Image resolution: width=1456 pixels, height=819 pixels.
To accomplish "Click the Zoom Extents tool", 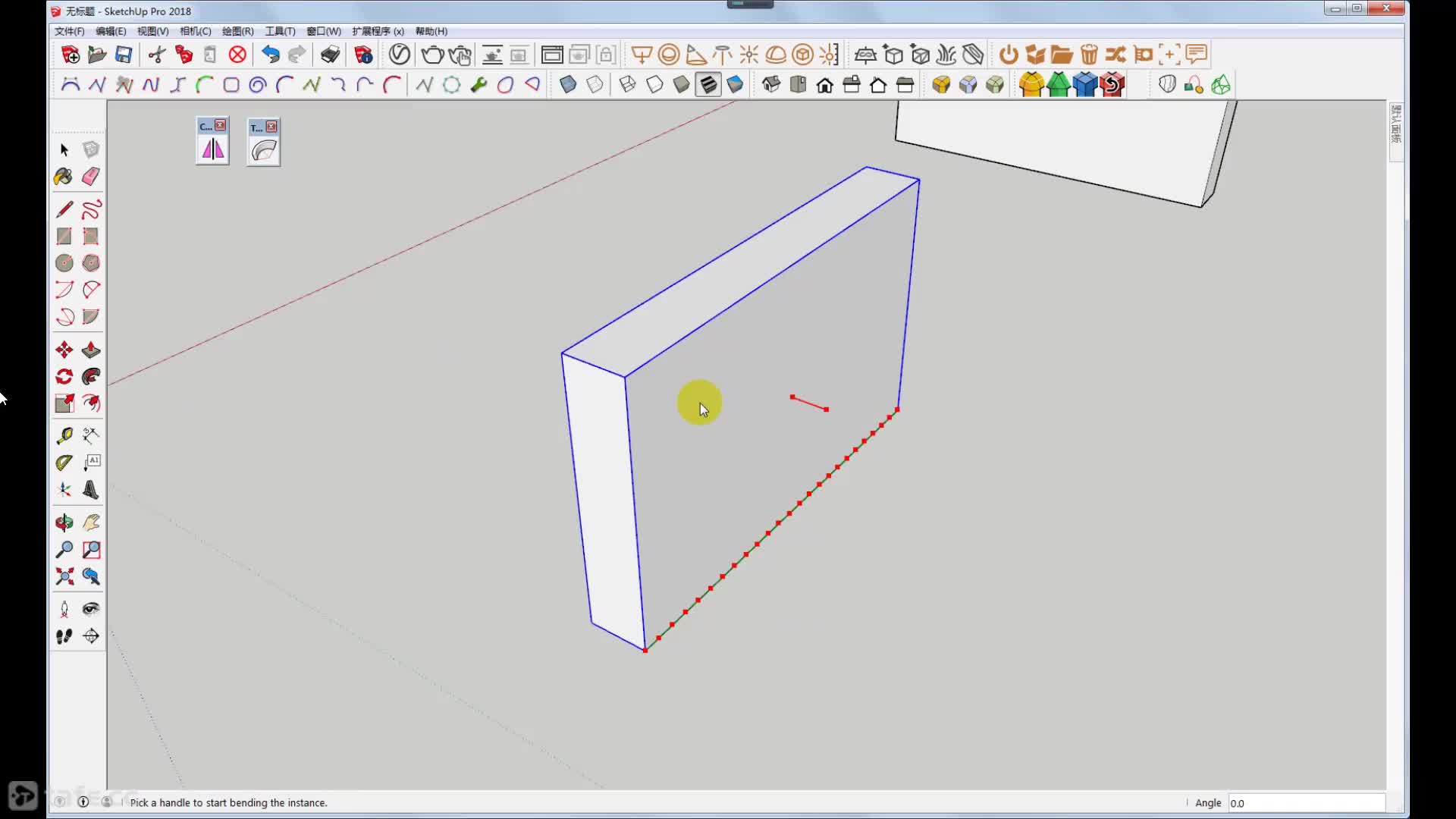I will (x=64, y=576).
